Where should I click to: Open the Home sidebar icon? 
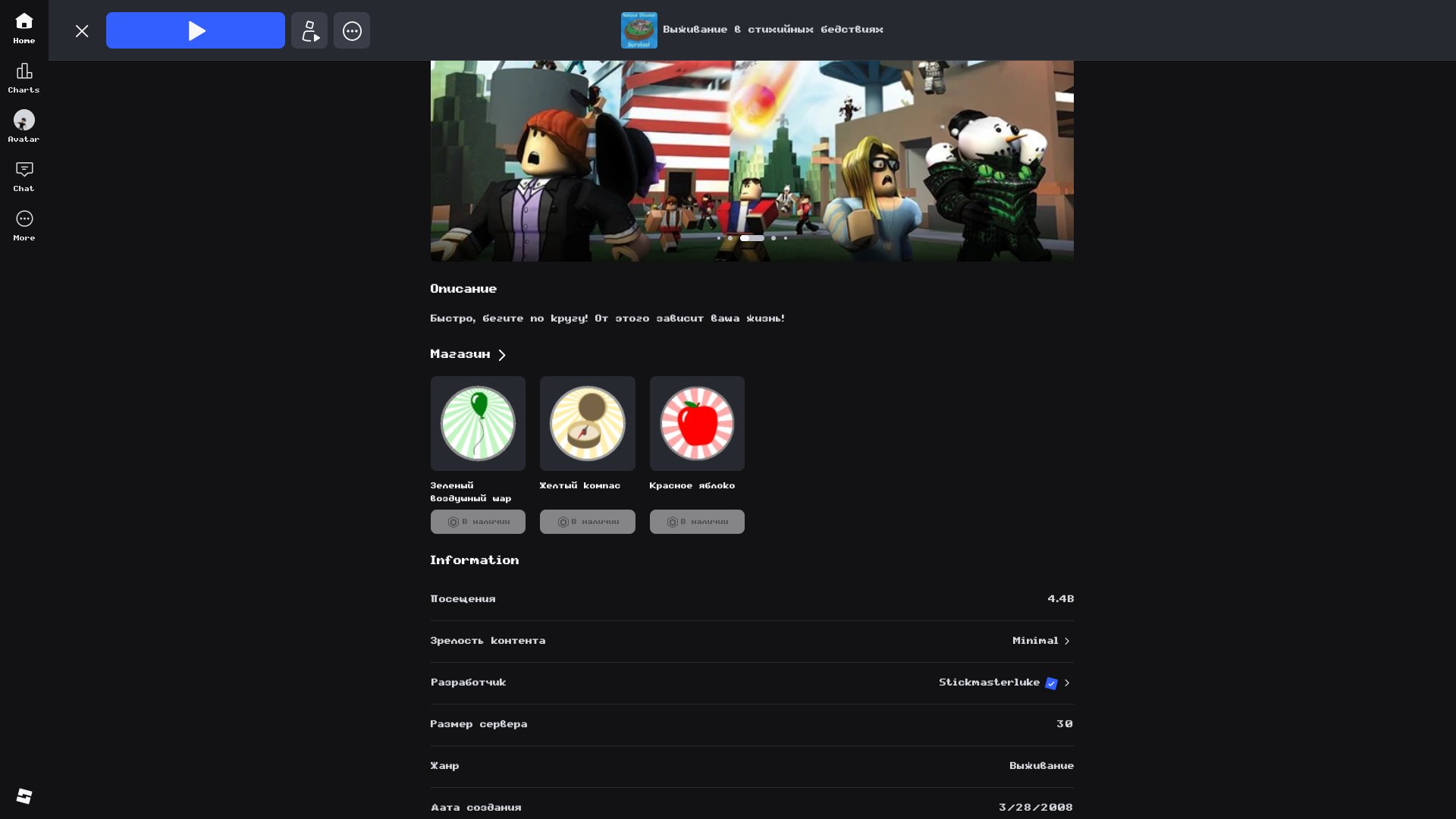tap(24, 29)
